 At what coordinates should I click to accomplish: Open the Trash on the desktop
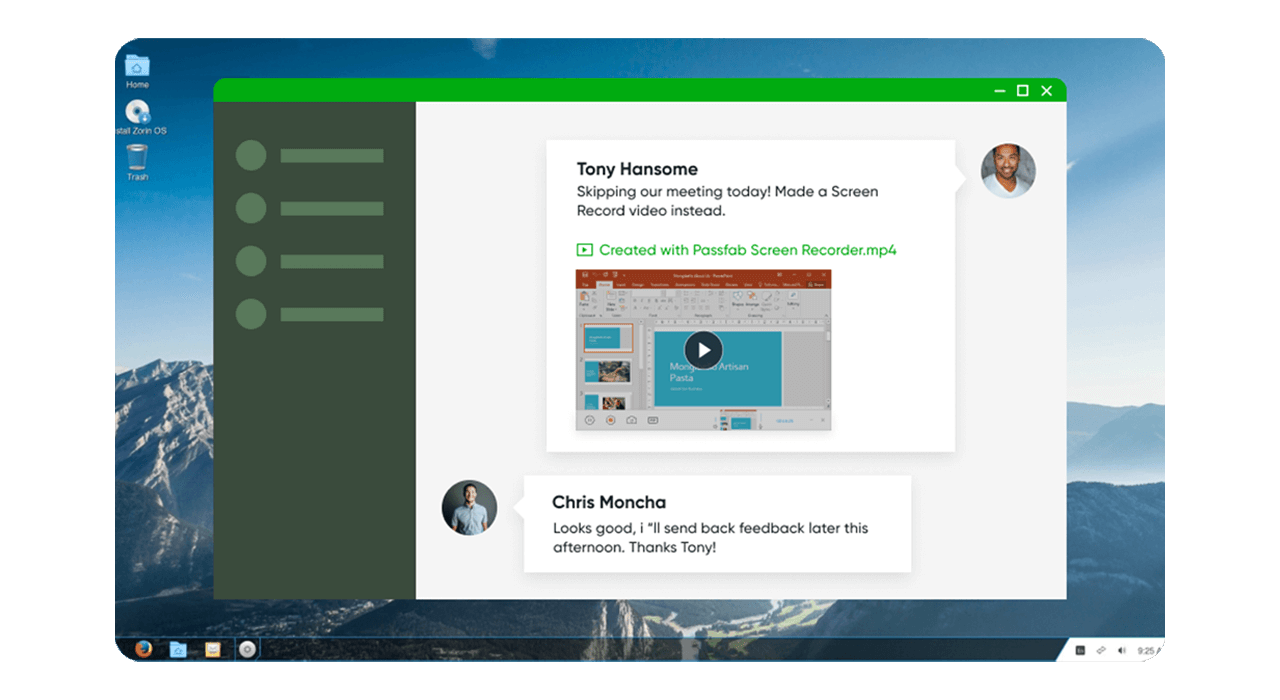pos(137,159)
